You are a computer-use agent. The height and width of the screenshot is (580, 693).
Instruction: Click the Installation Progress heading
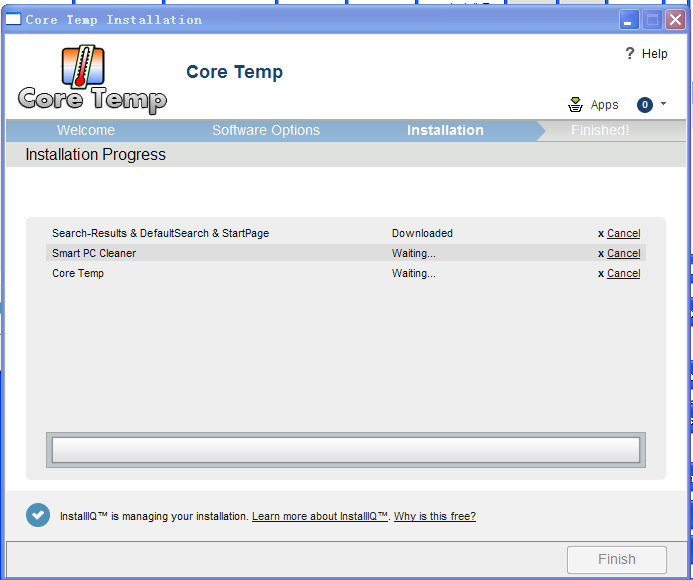click(x=95, y=154)
